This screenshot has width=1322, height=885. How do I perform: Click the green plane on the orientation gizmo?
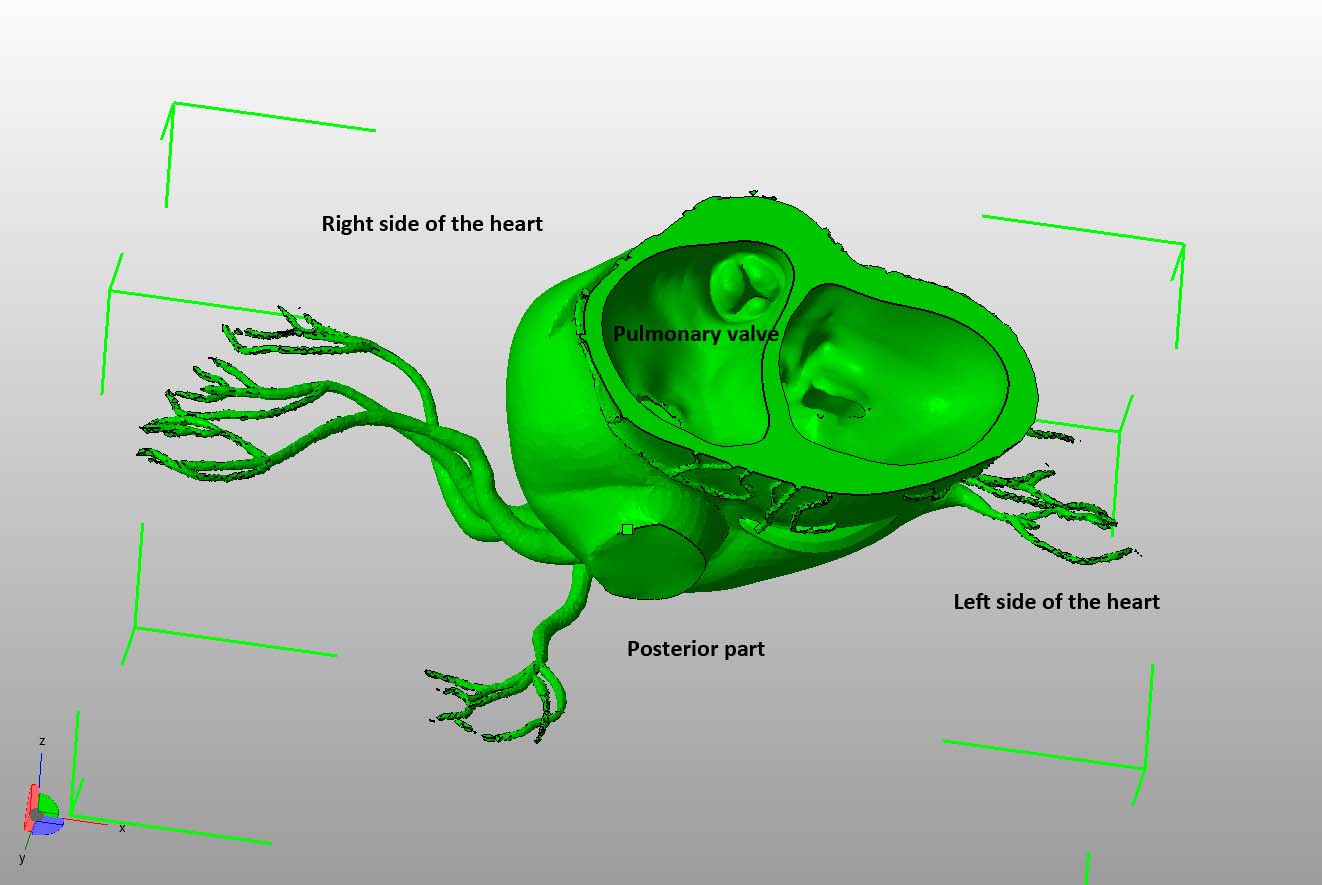(48, 806)
